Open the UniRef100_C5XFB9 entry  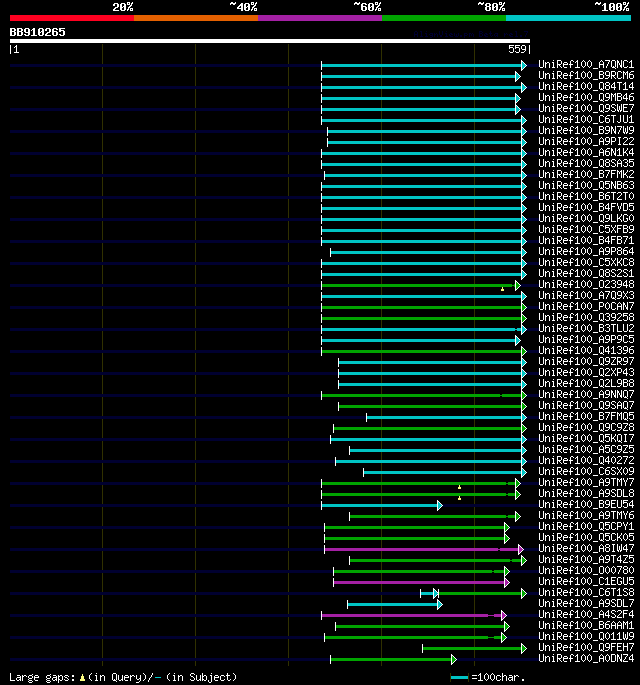pos(586,229)
